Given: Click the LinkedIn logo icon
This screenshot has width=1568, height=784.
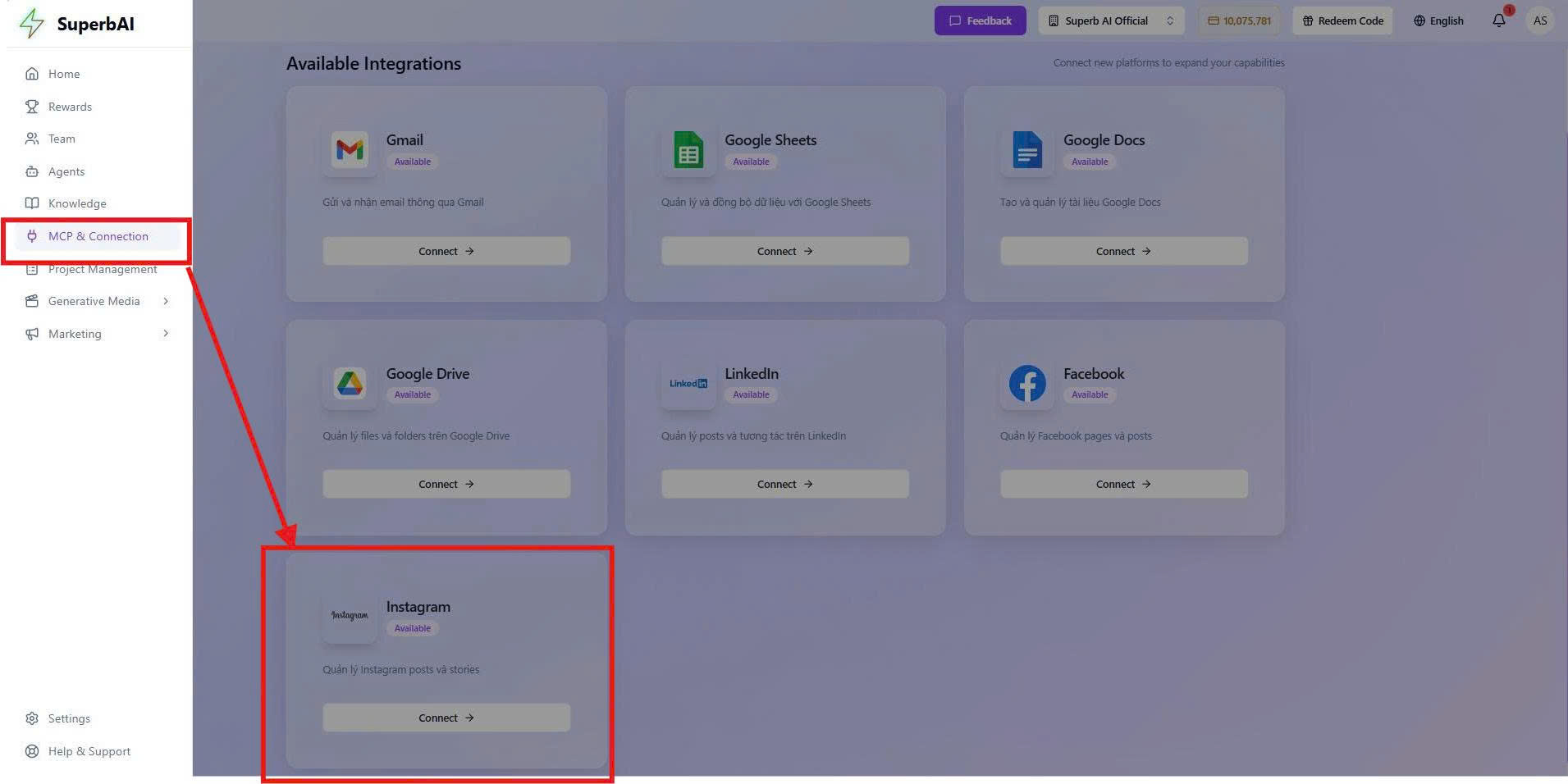Looking at the screenshot, I should (688, 383).
